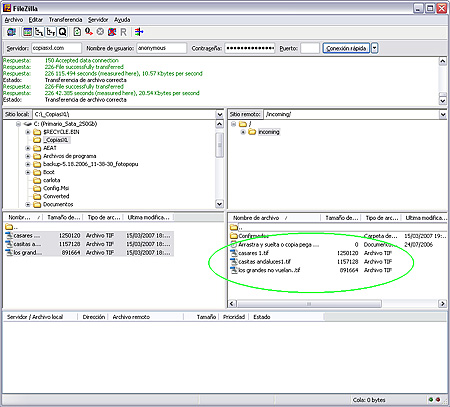Click the remote list horizontal scrollbar thumb
This screenshot has height=407, width=450.
pos(309,304)
